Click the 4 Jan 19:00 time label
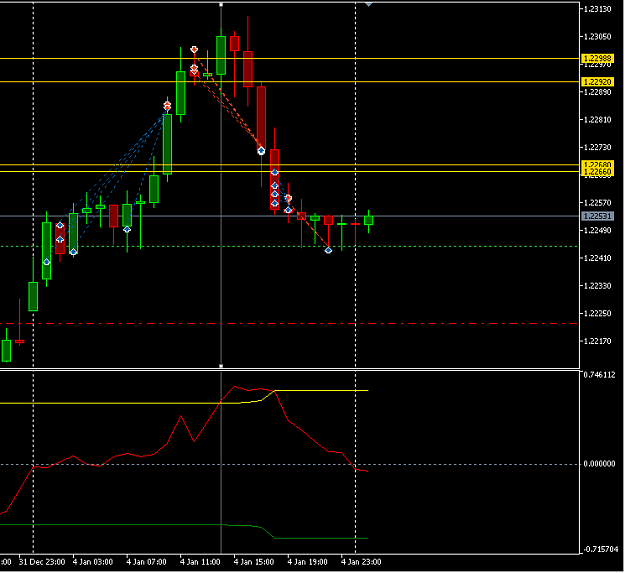Viewport: 625px width, 573px height. [x=308, y=562]
